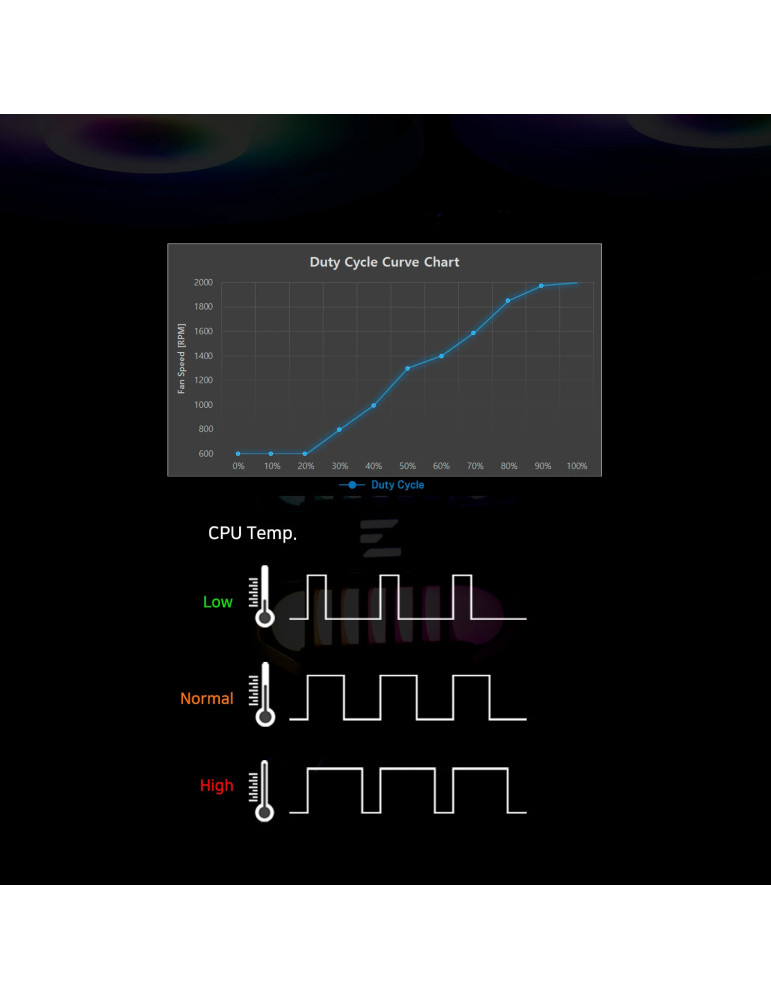This screenshot has height=1000, width=771.
Task: Click the Duty Cycle Curve Chart title
Action: point(384,262)
